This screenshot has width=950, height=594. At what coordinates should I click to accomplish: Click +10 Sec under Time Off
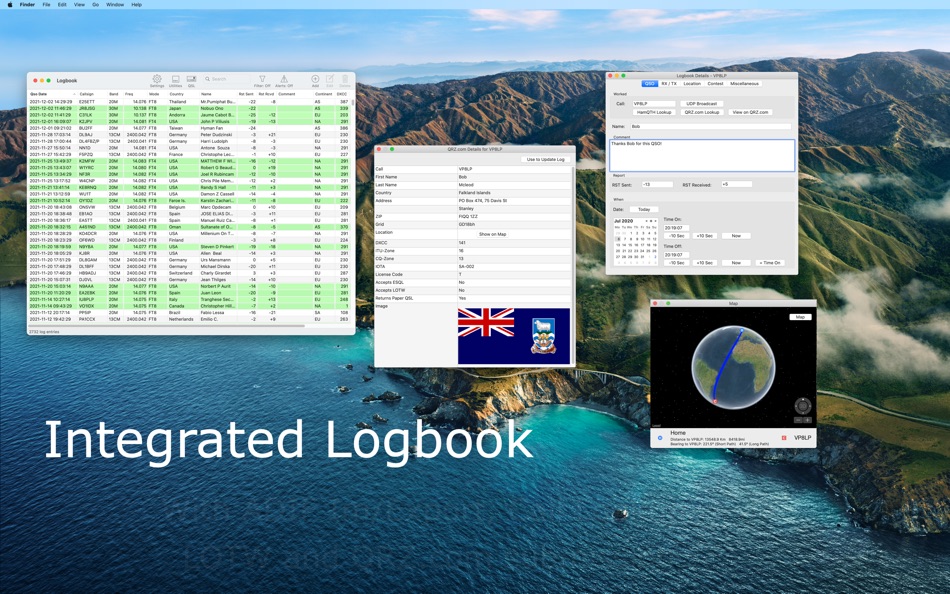(x=705, y=263)
